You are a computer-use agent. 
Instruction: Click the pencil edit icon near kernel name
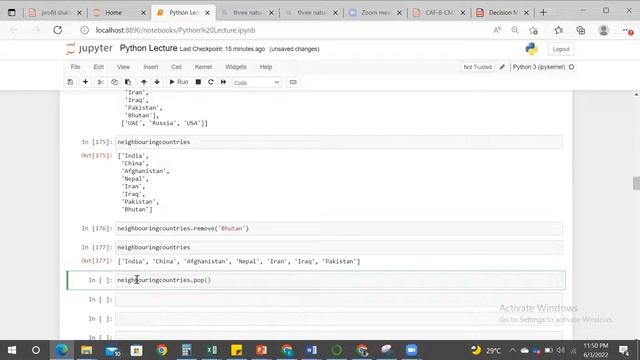click(502, 67)
